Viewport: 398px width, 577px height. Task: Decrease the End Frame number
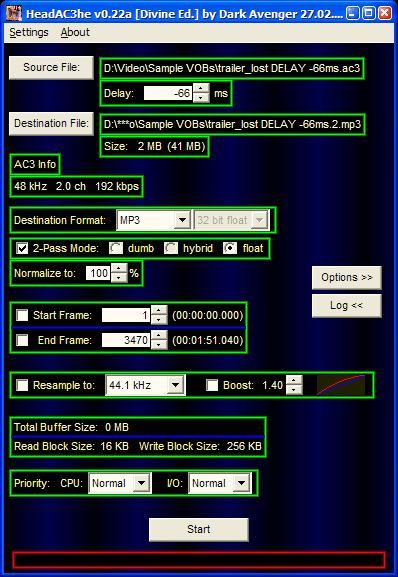(159, 344)
